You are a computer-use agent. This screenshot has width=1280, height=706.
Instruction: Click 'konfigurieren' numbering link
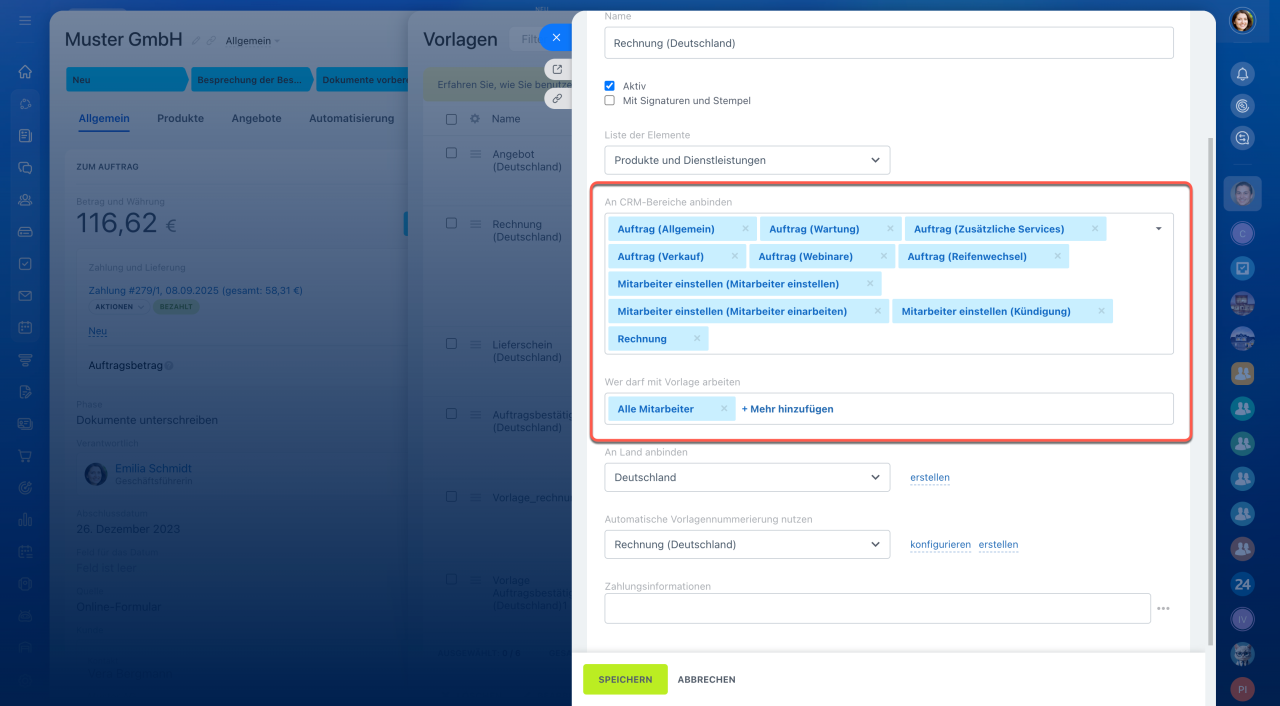click(940, 545)
